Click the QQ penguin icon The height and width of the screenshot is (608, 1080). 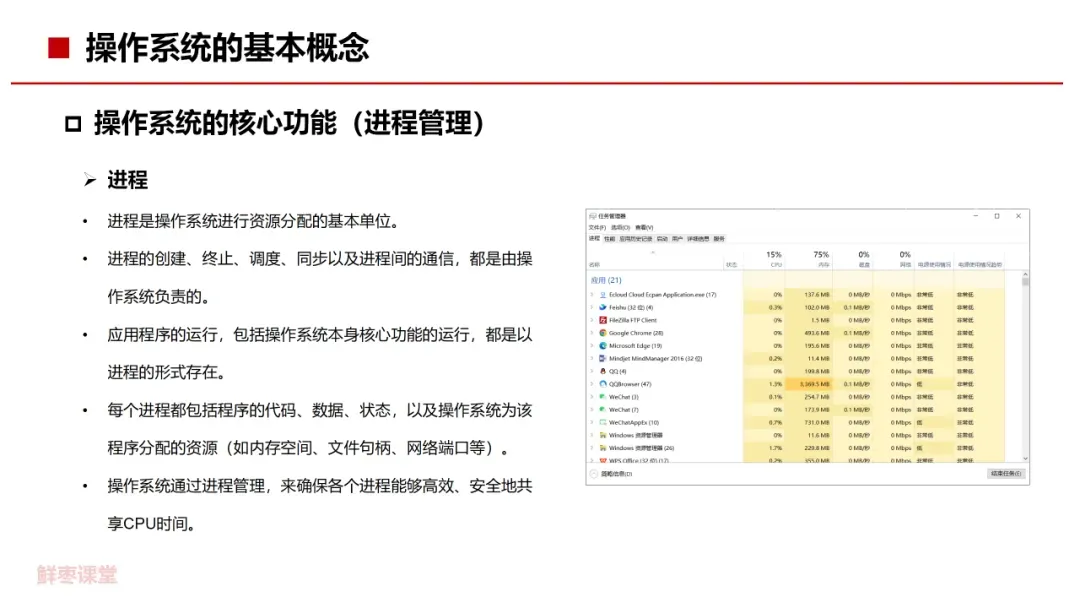pos(603,371)
